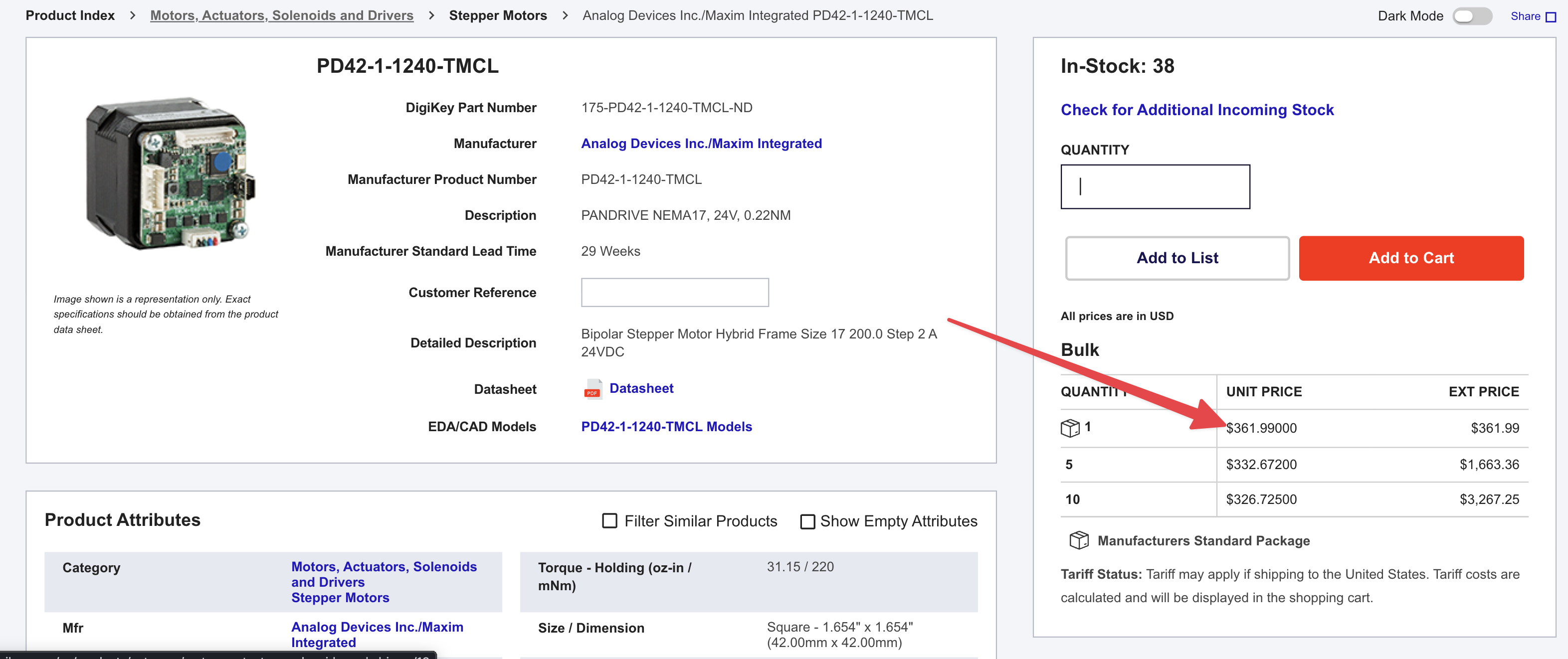Click the PDF datasheet icon
The width and height of the screenshot is (1568, 659).
click(591, 389)
